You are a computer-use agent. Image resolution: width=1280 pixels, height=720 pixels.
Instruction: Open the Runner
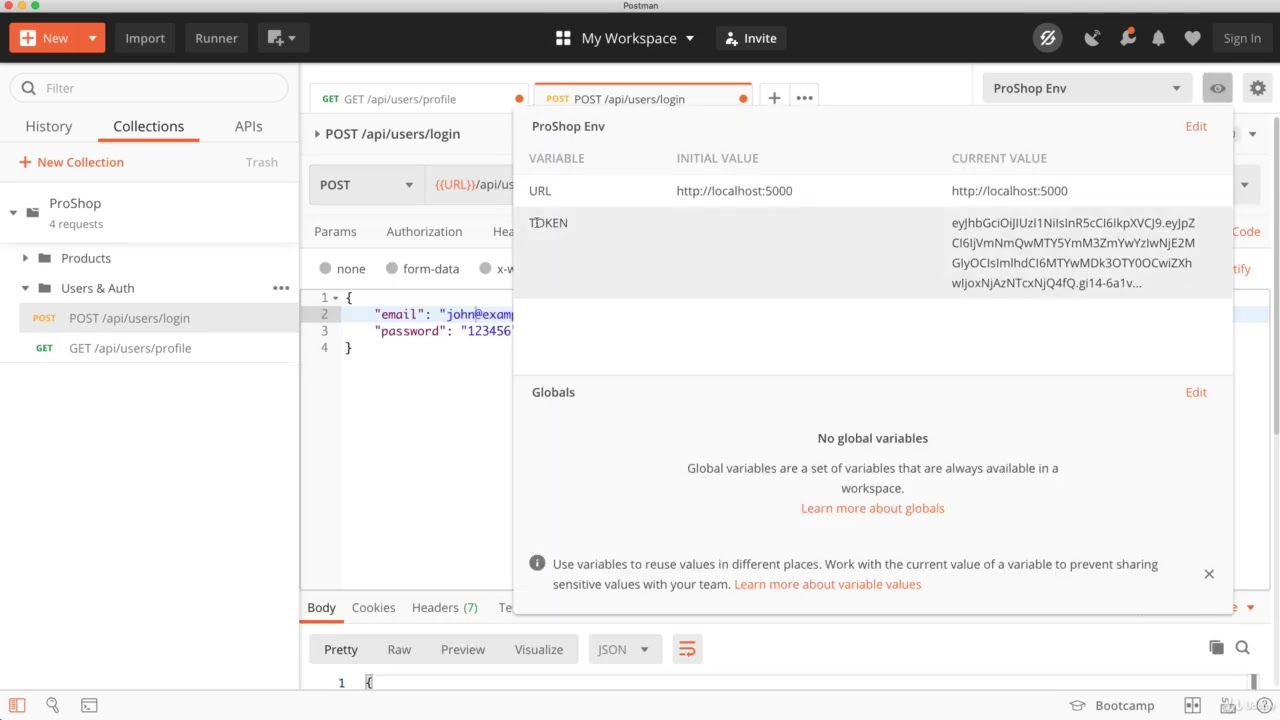pyautogui.click(x=216, y=38)
